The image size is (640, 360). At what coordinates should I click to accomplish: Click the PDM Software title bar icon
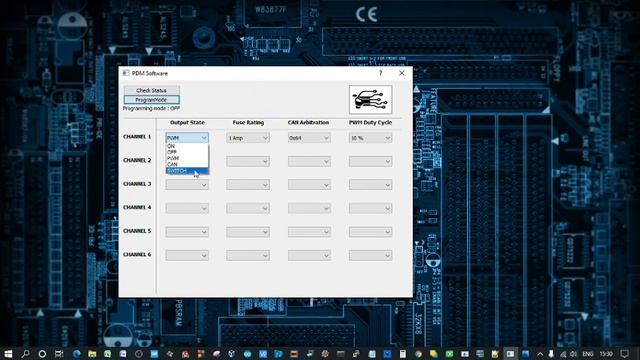click(x=126, y=73)
